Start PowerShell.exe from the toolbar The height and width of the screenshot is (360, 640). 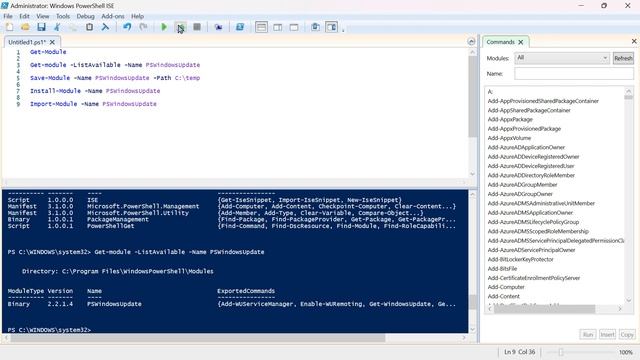[240, 27]
